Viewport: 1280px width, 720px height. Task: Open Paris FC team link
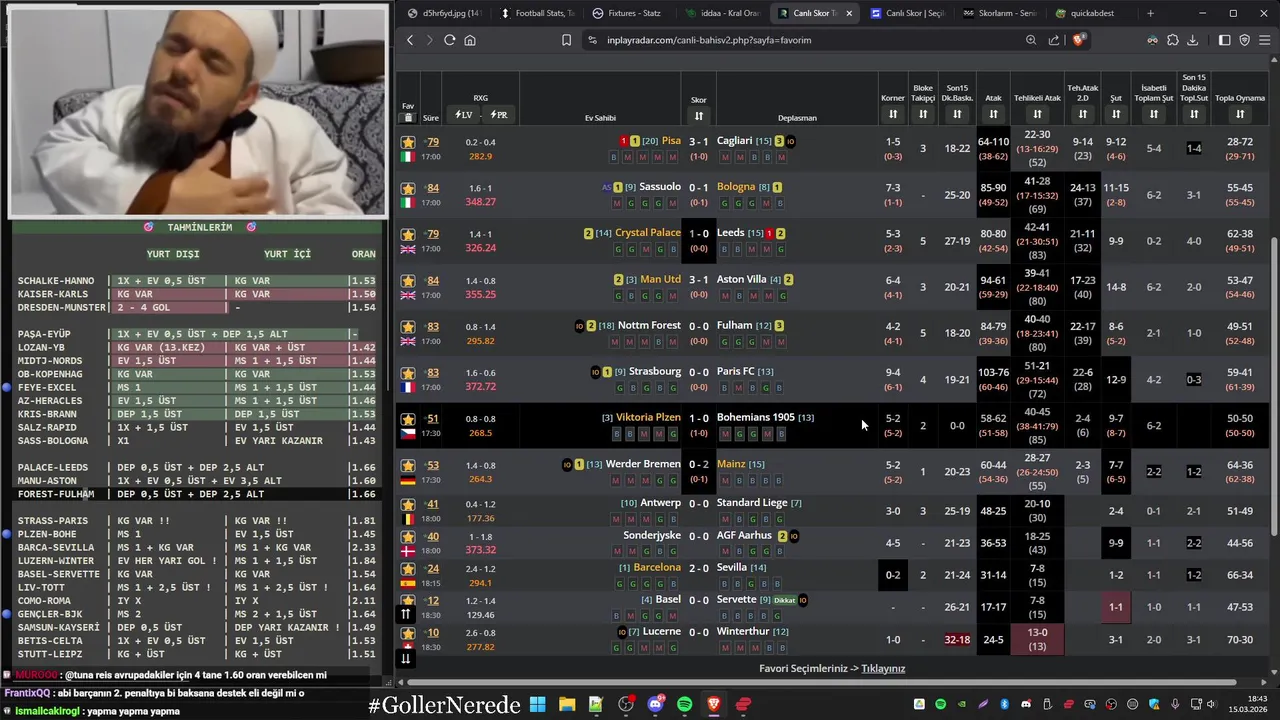735,371
